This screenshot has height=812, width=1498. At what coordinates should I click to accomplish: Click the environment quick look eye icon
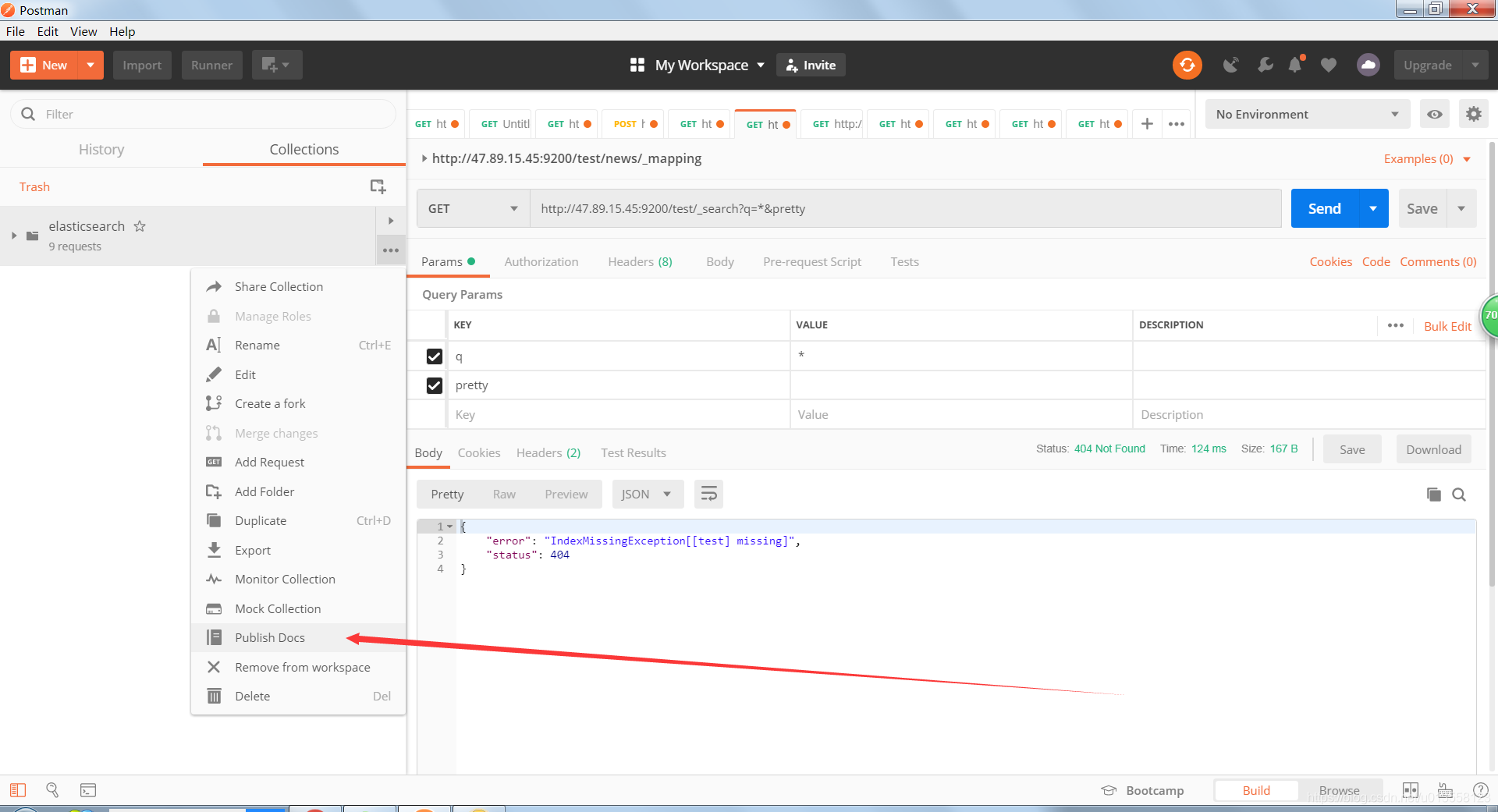click(x=1434, y=114)
